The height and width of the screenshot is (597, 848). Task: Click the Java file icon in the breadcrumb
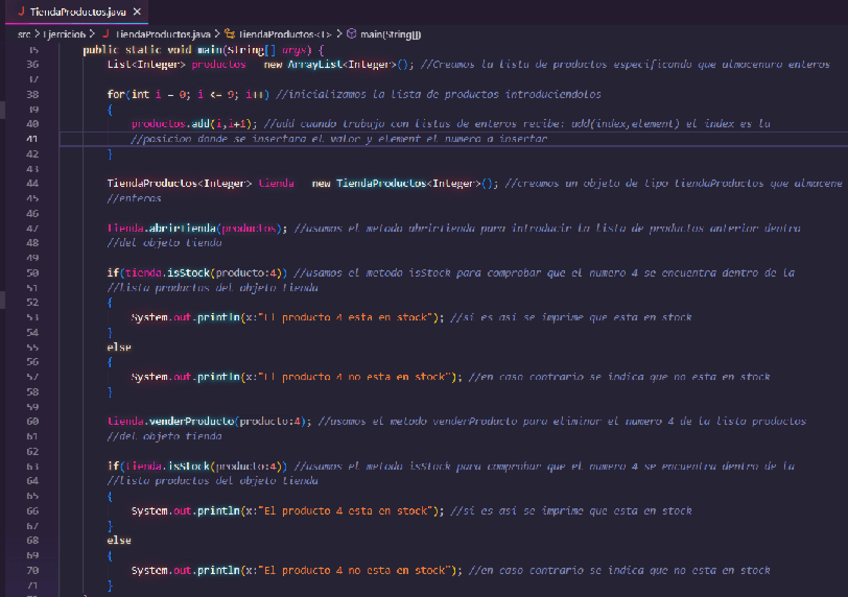(x=104, y=34)
